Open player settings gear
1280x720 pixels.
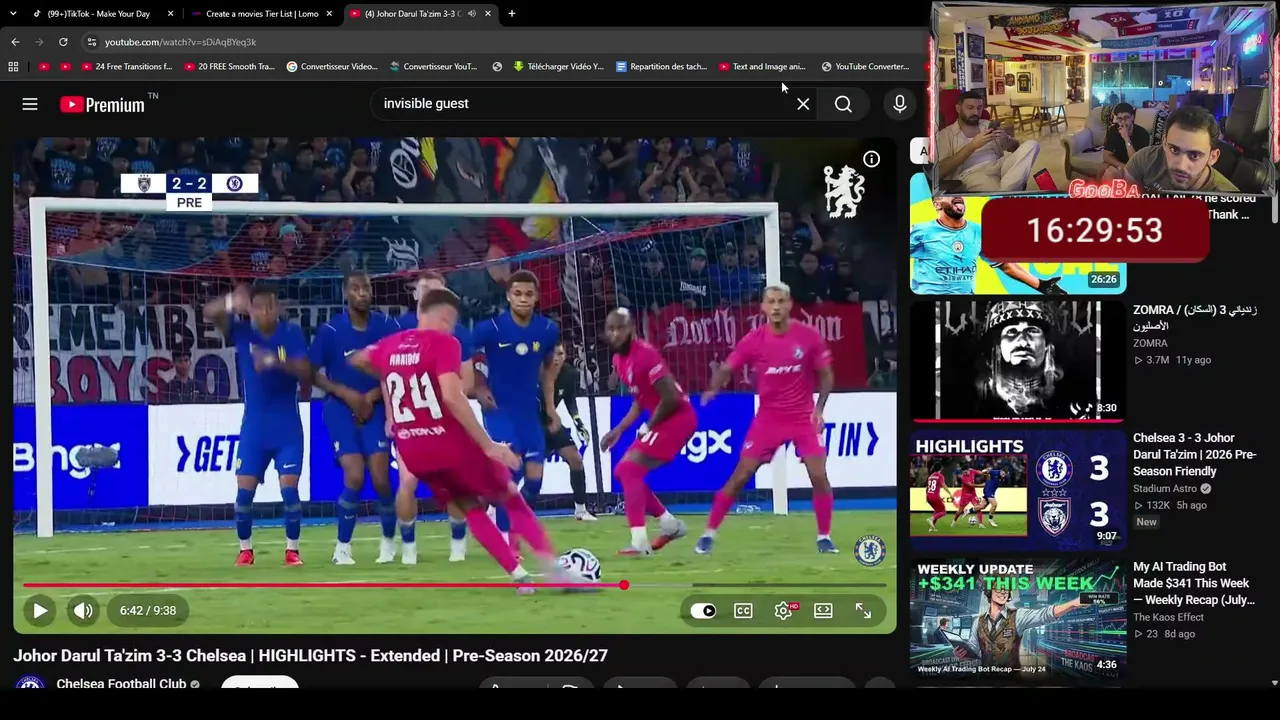point(784,611)
